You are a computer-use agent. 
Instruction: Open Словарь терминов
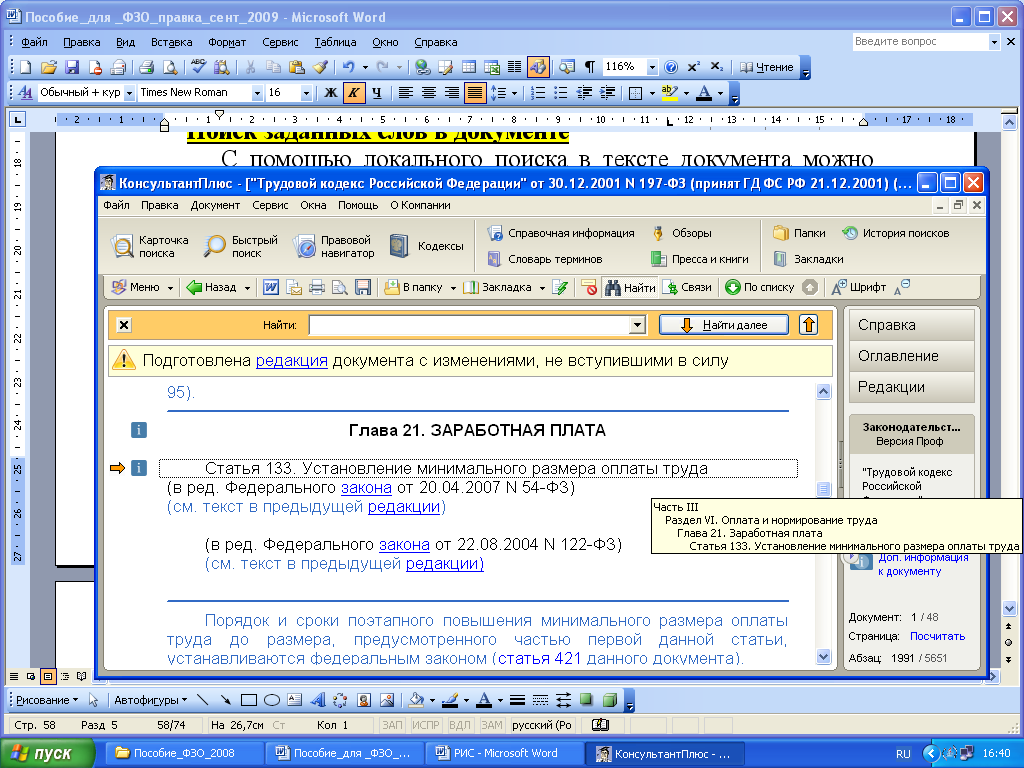coord(545,259)
